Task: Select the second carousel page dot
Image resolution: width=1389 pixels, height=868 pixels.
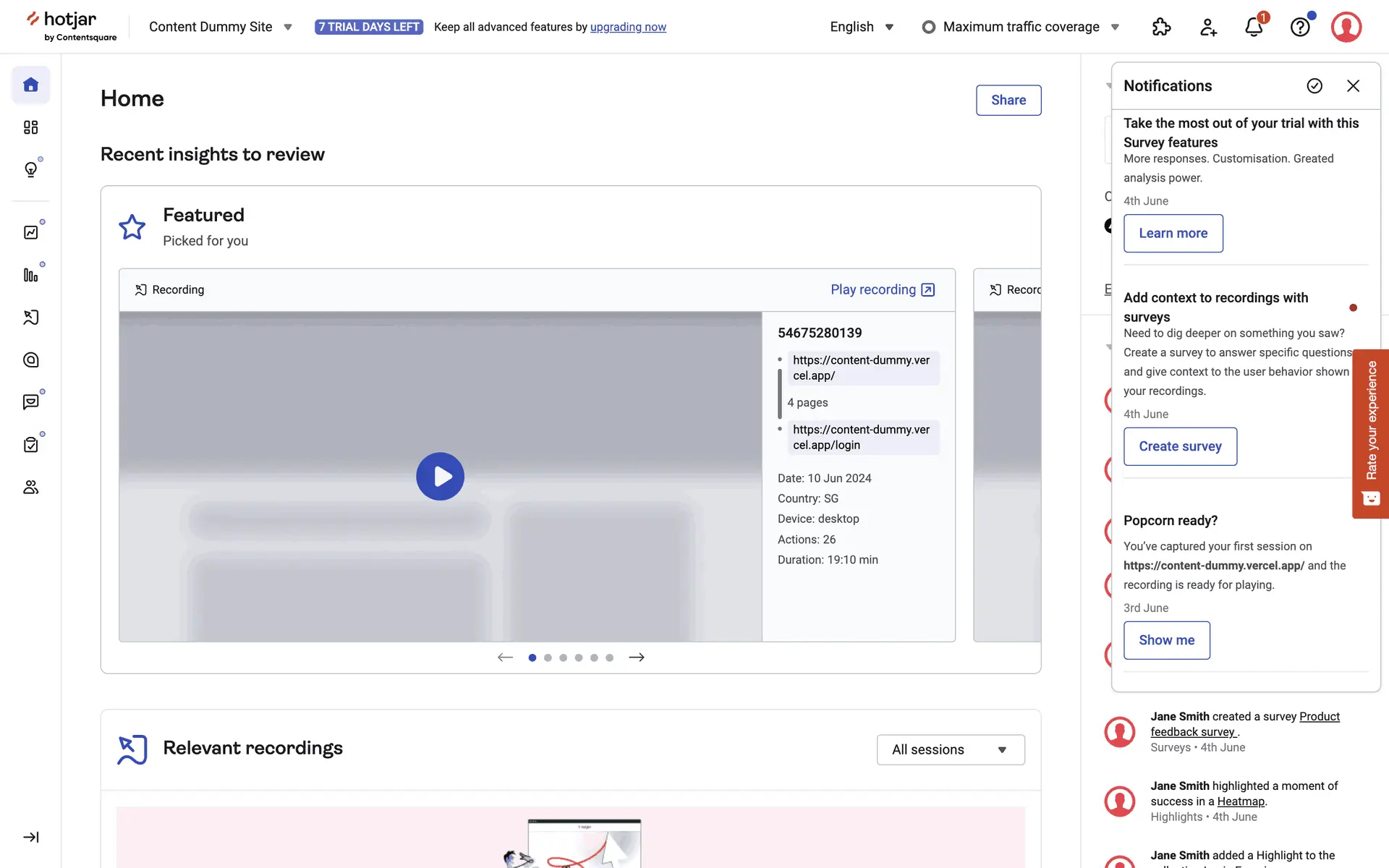Action: coord(548,658)
